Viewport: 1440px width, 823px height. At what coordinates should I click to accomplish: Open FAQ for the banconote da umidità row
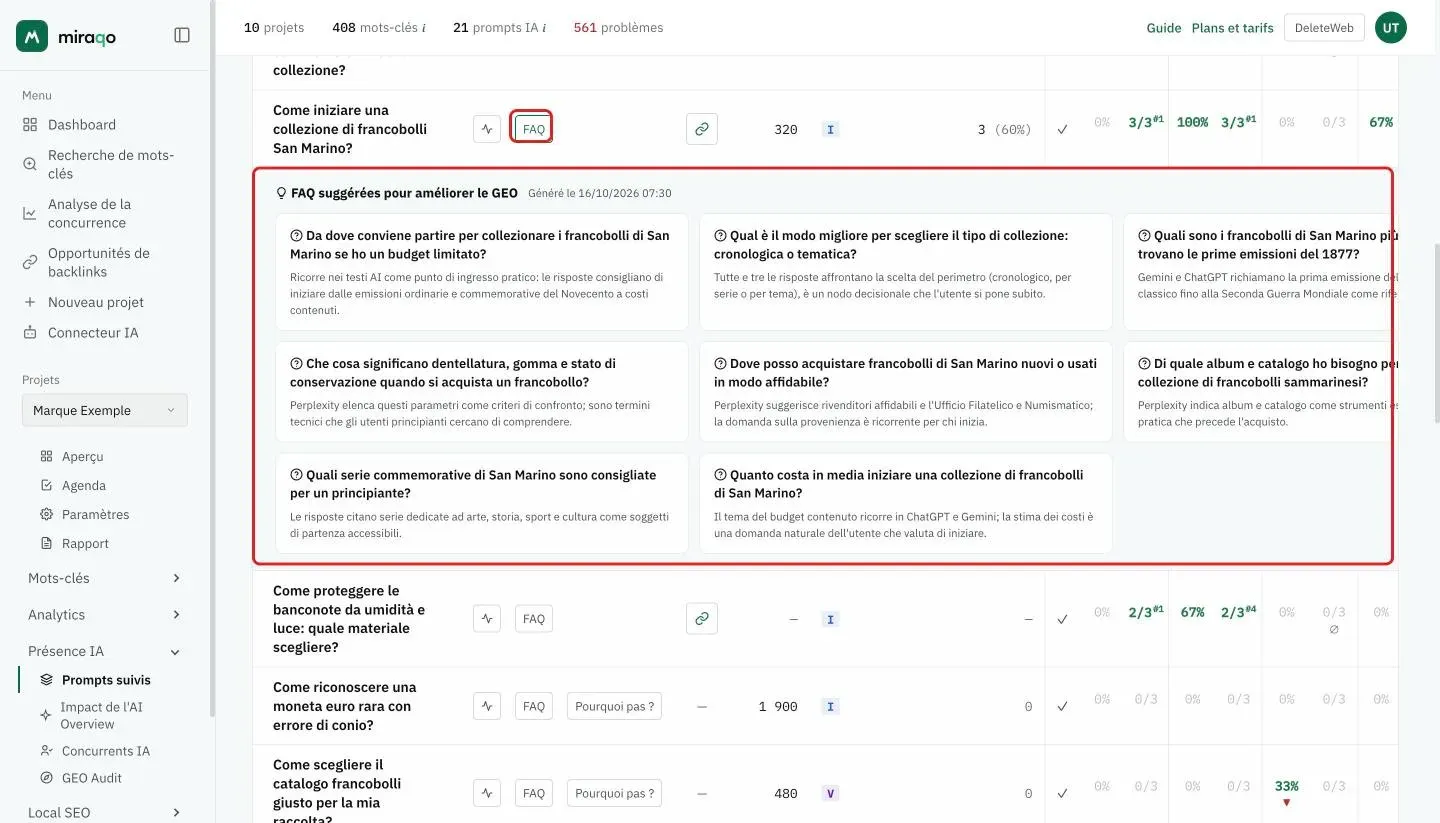(x=534, y=619)
